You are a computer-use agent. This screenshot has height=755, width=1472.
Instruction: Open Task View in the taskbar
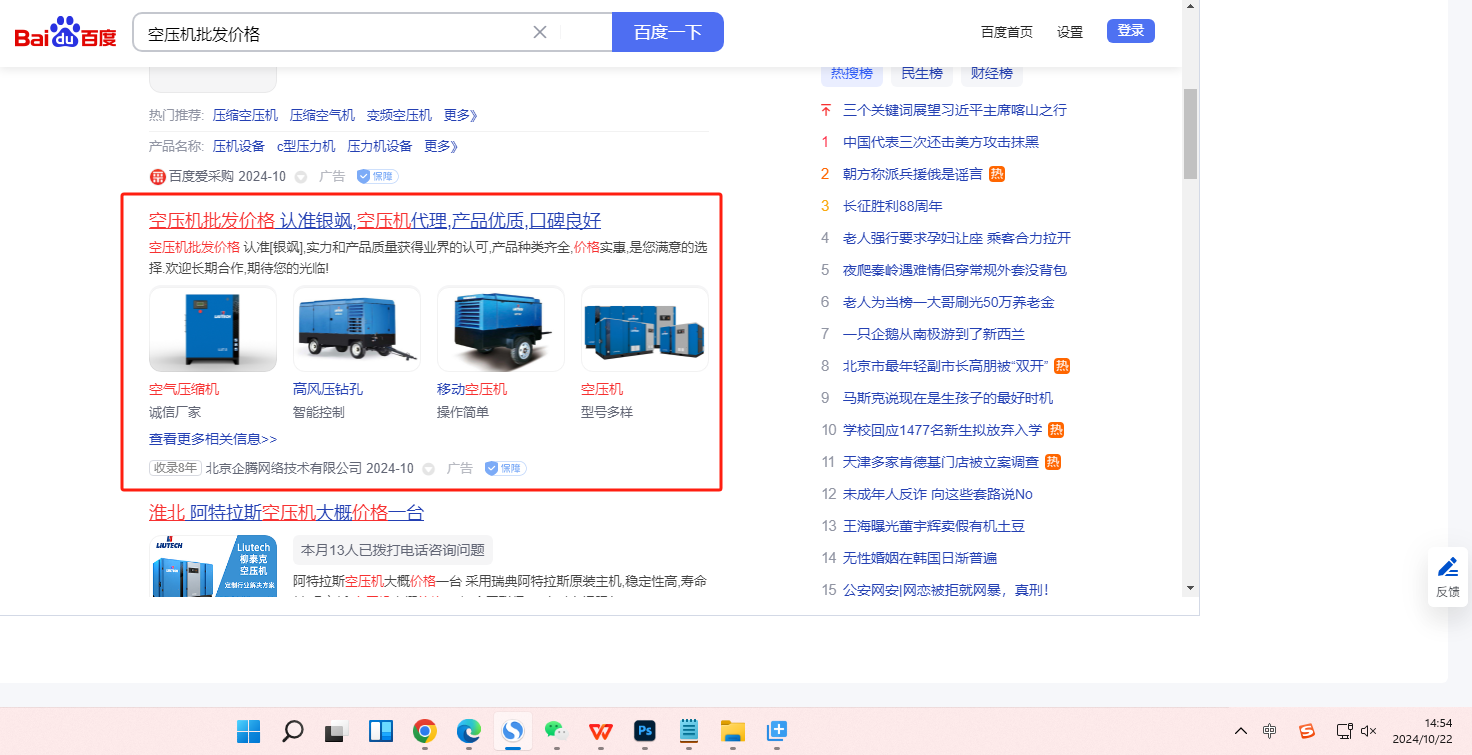point(336,731)
